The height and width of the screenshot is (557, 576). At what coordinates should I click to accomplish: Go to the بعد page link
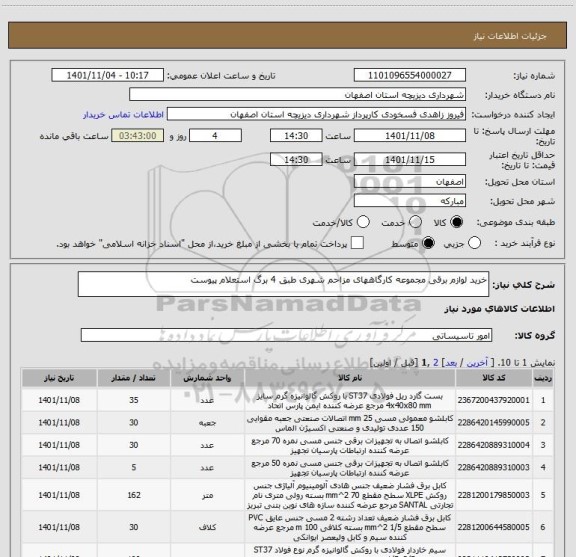click(x=451, y=363)
